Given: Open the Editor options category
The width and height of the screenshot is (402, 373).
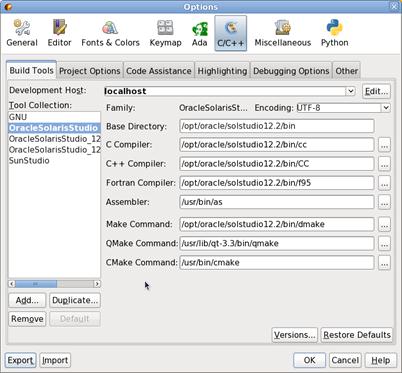Looking at the screenshot, I should [59, 33].
